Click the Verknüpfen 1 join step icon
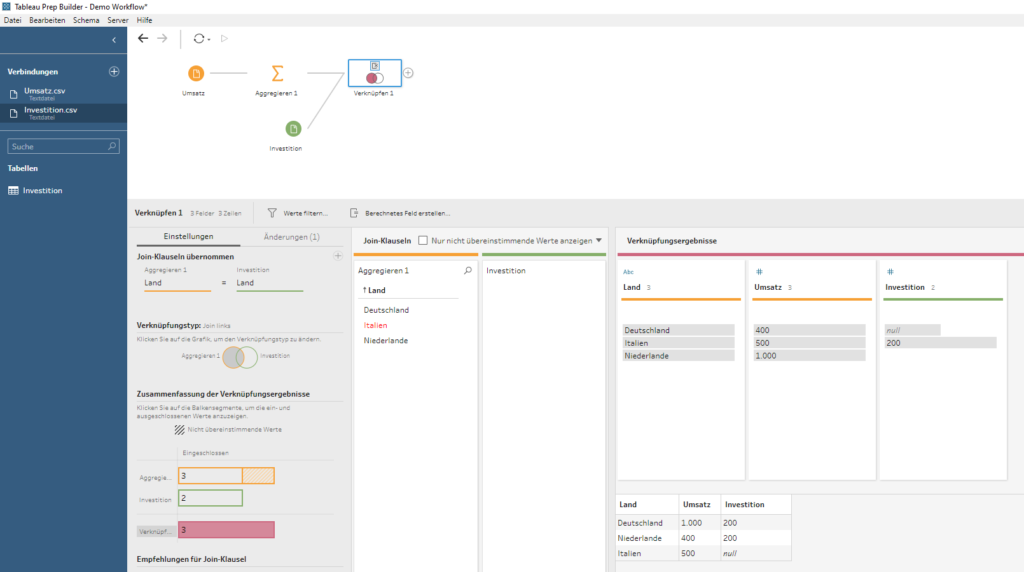This screenshot has width=1024, height=572. [375, 72]
